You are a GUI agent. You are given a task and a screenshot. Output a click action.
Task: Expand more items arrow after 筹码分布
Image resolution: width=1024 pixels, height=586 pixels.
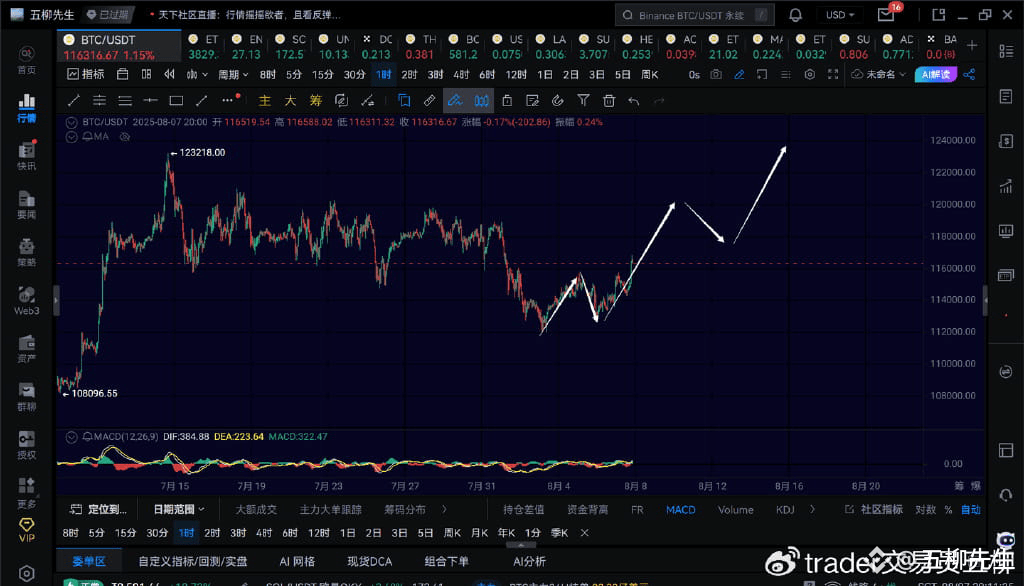pyautogui.click(x=444, y=509)
